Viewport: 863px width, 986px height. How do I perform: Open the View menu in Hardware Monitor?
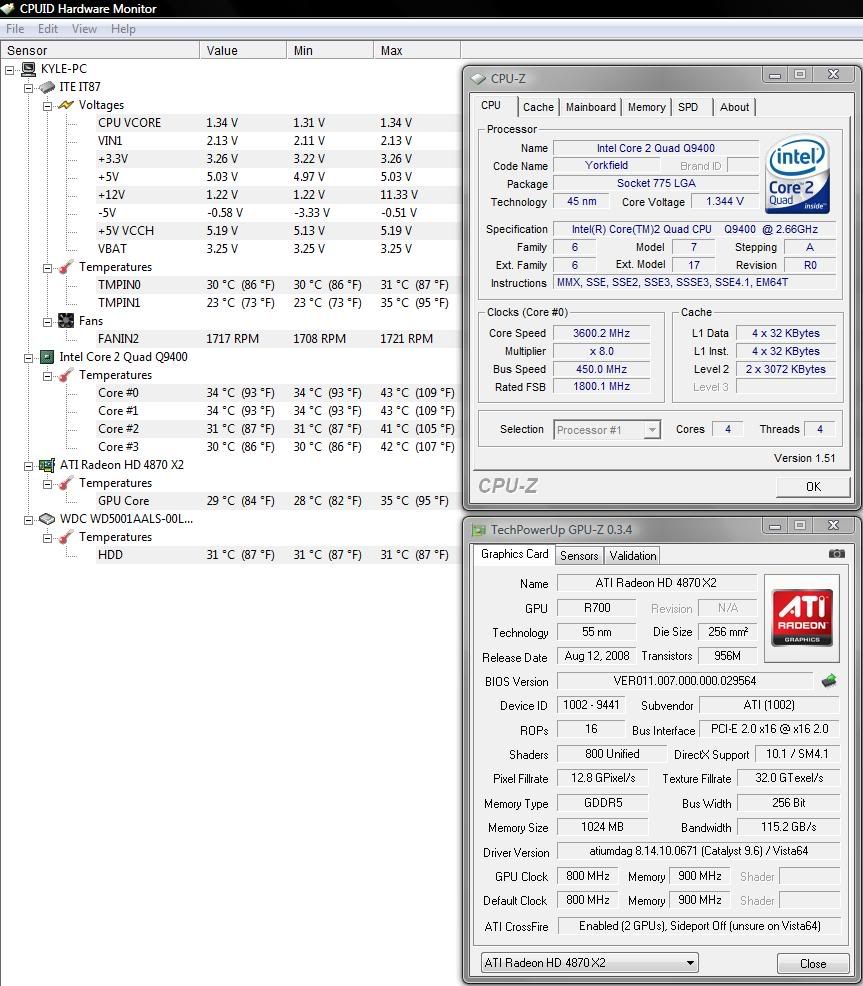(84, 29)
